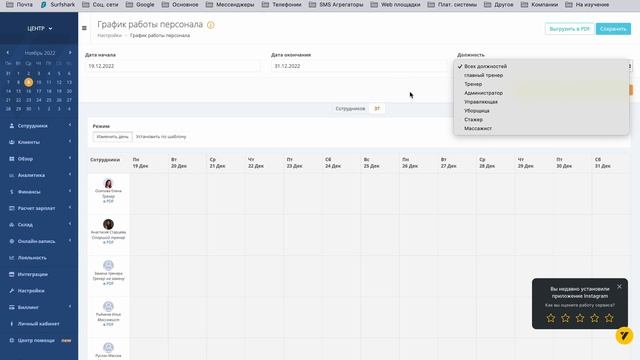This screenshot has height=360, width=640.
Task: Open the Склад icon
Action: (11, 224)
